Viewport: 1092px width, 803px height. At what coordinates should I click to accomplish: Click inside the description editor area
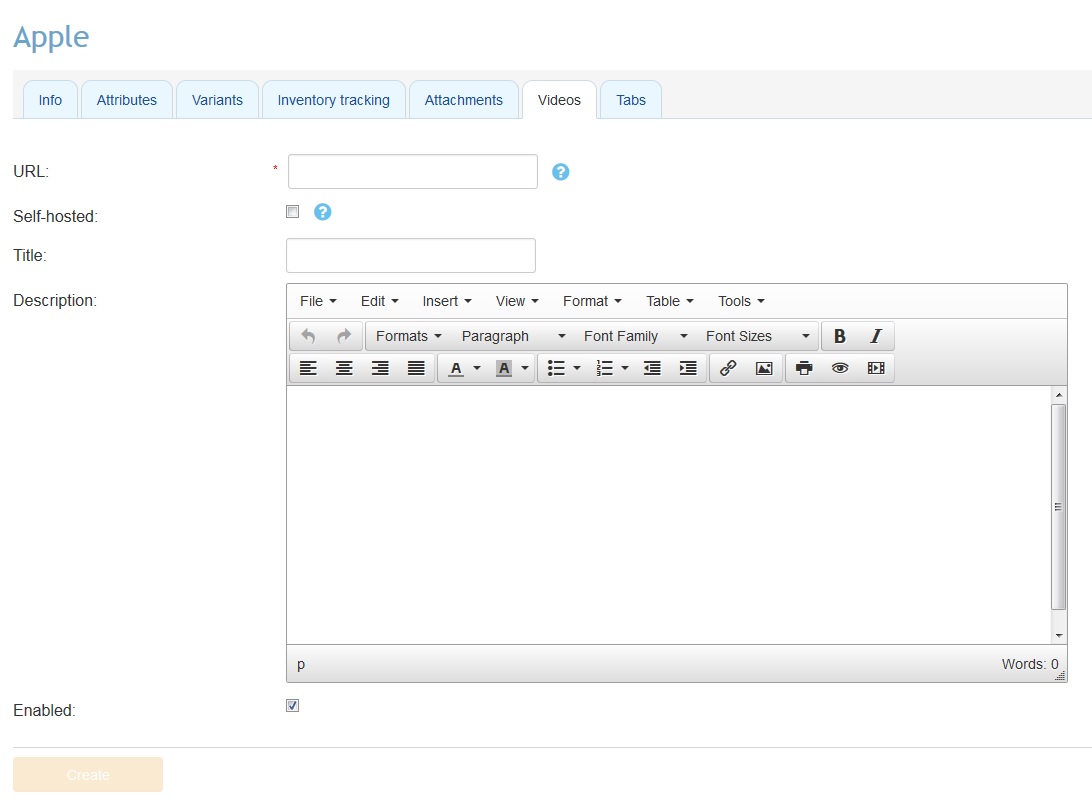click(669, 515)
